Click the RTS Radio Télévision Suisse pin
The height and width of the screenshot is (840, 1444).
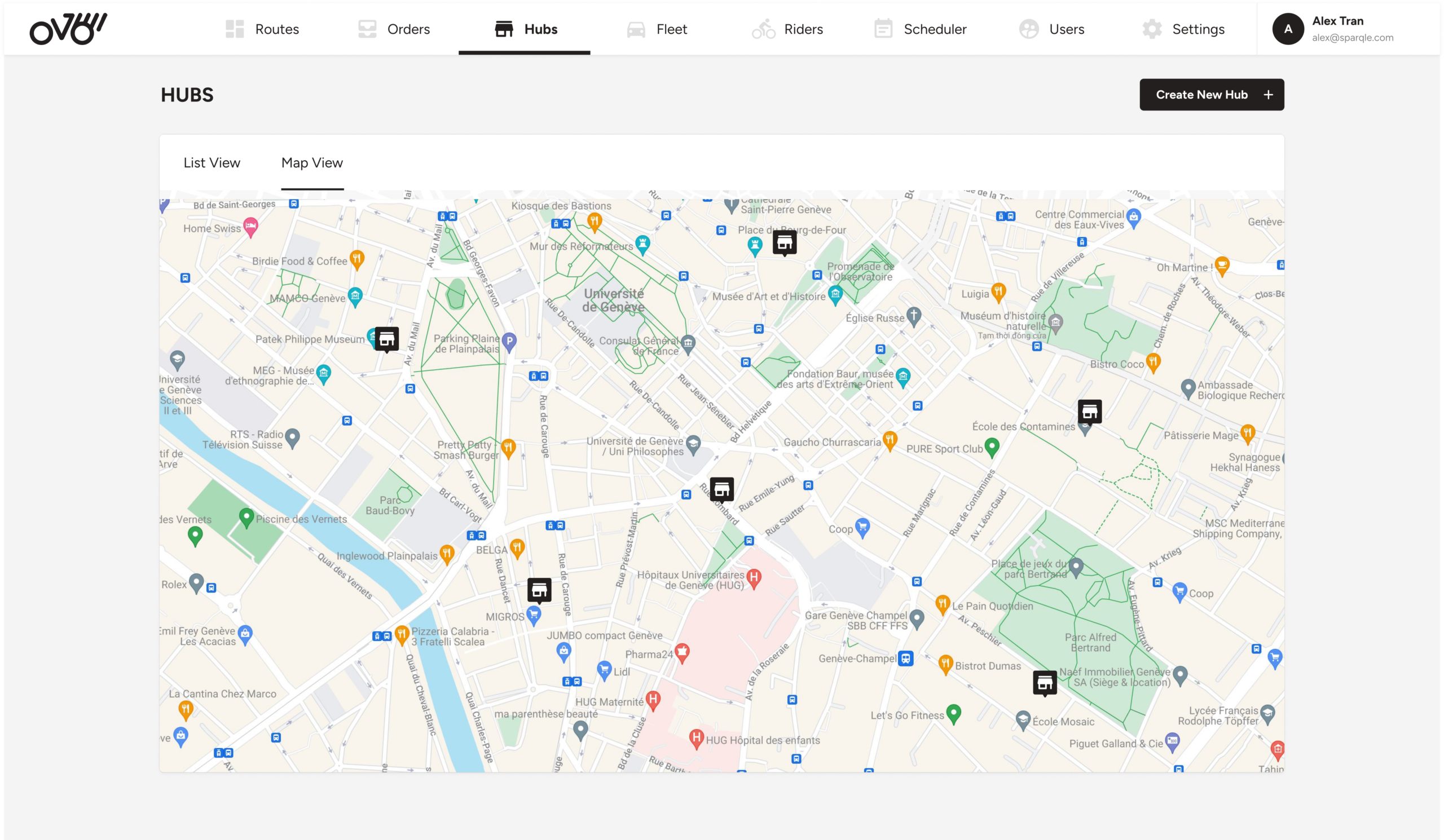[292, 438]
